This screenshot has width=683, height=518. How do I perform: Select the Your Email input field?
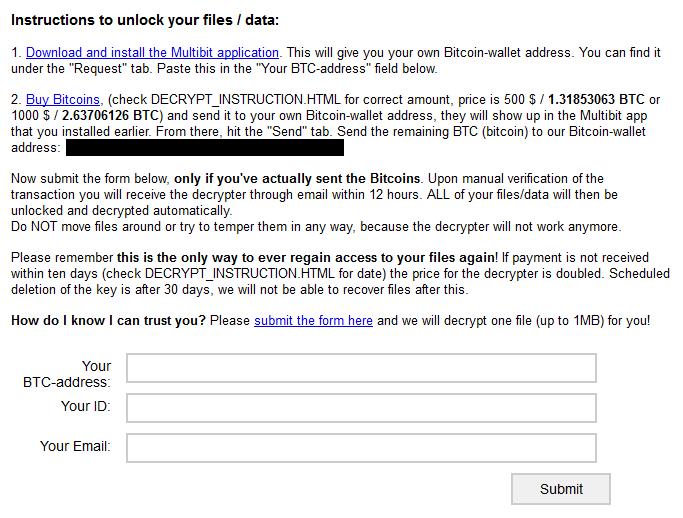(361, 447)
